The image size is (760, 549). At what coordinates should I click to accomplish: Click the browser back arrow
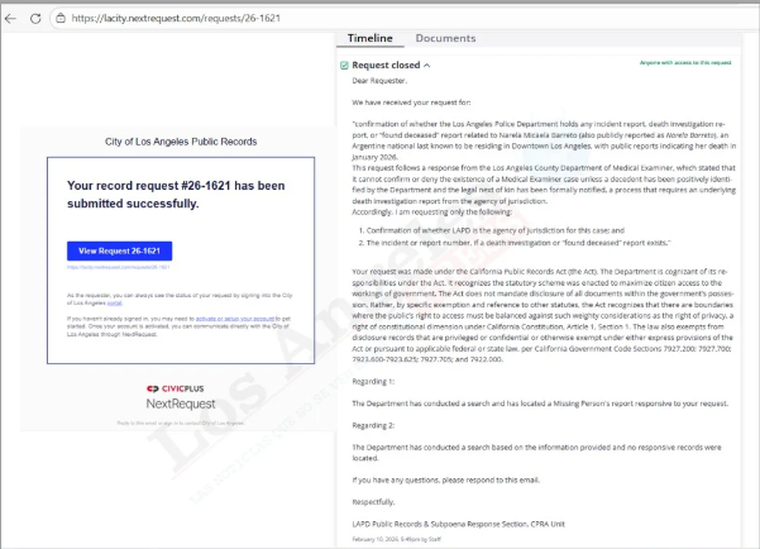(11, 18)
